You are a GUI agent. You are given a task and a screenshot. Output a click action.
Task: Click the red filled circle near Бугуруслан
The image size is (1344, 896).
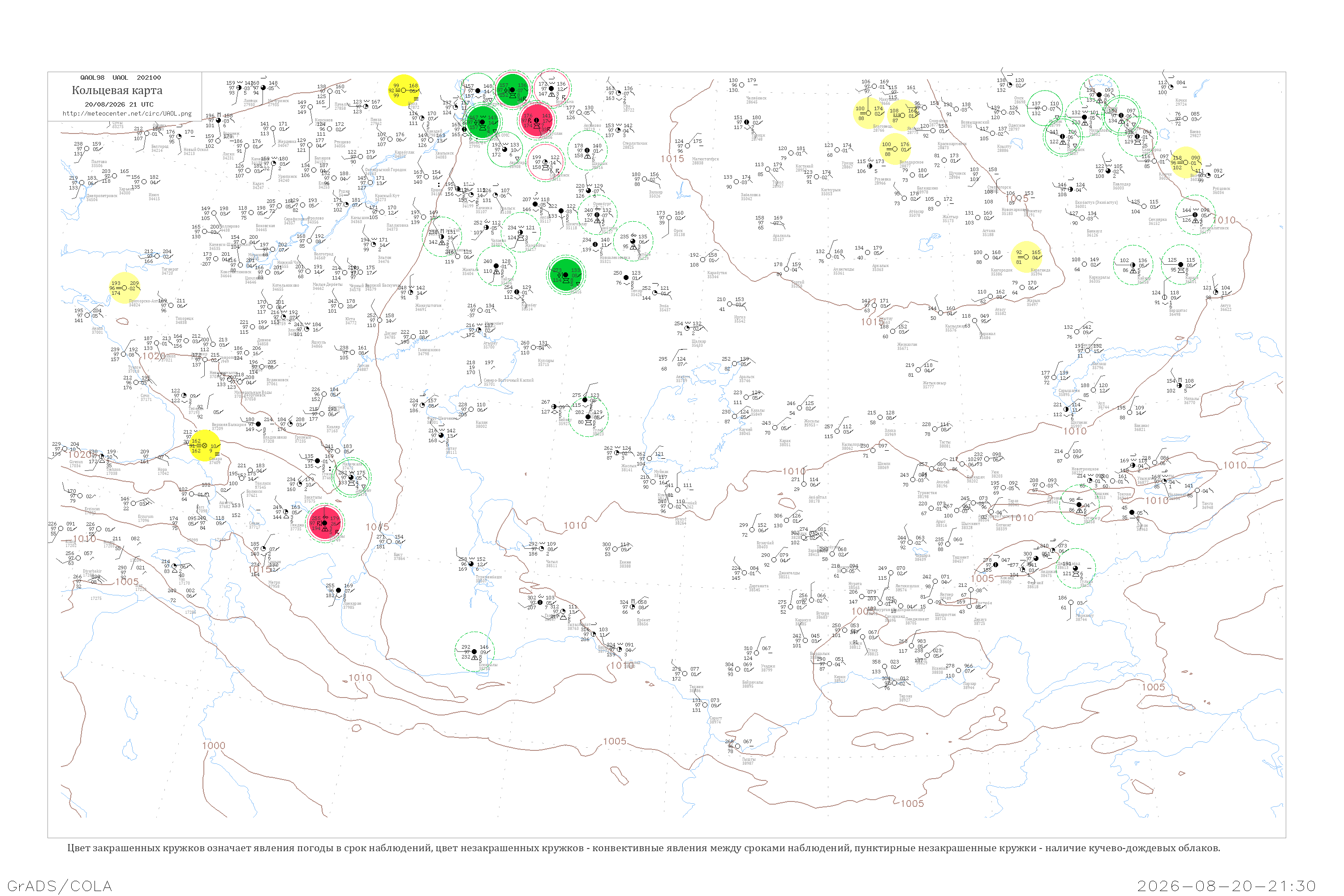tap(537, 120)
